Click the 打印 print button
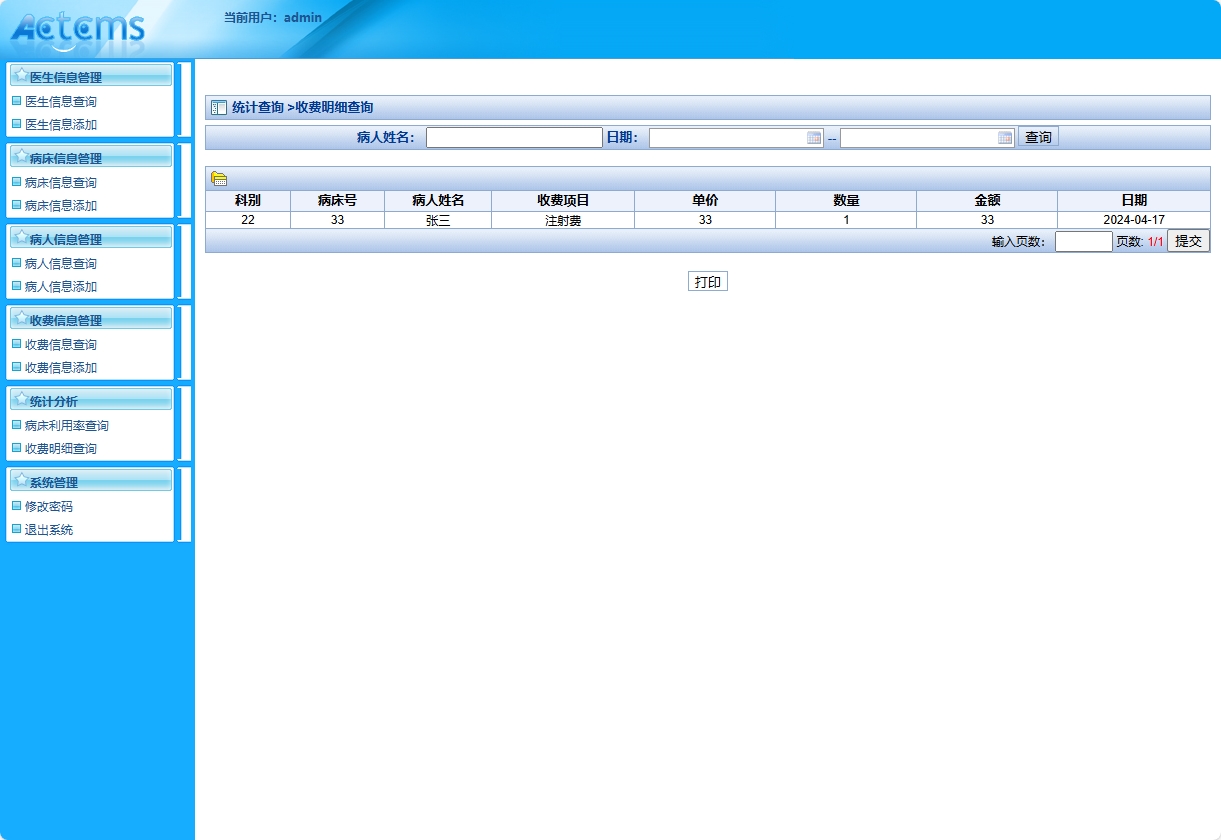The image size is (1221, 840). pos(708,282)
